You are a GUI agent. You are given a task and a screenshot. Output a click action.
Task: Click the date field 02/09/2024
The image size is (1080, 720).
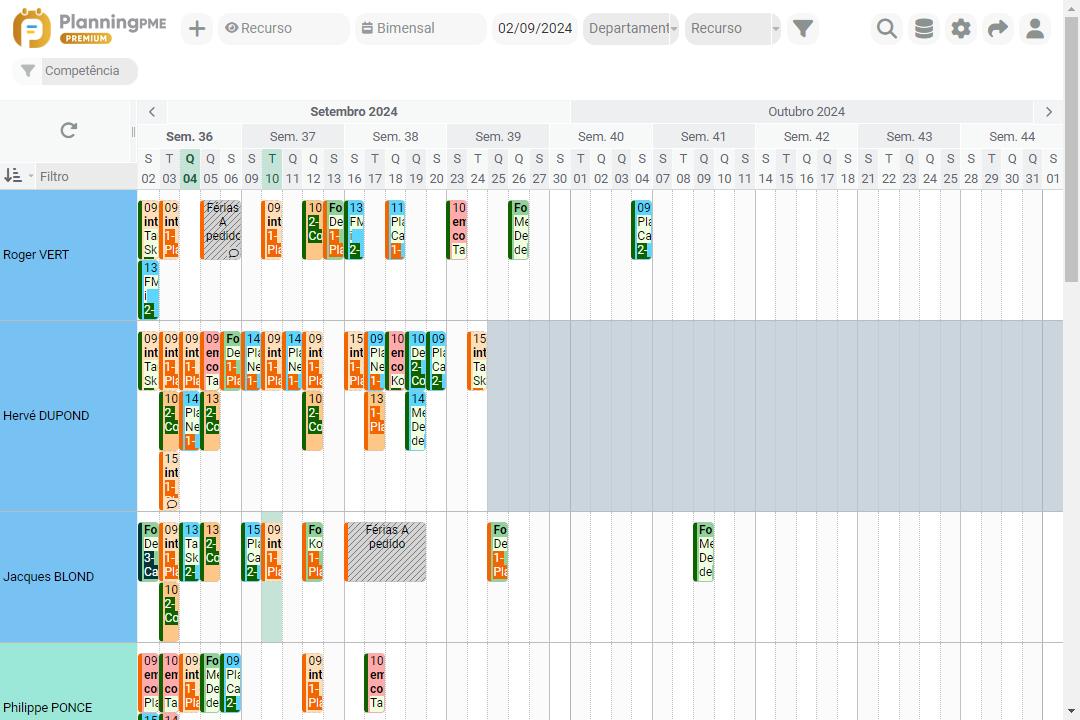(x=535, y=29)
